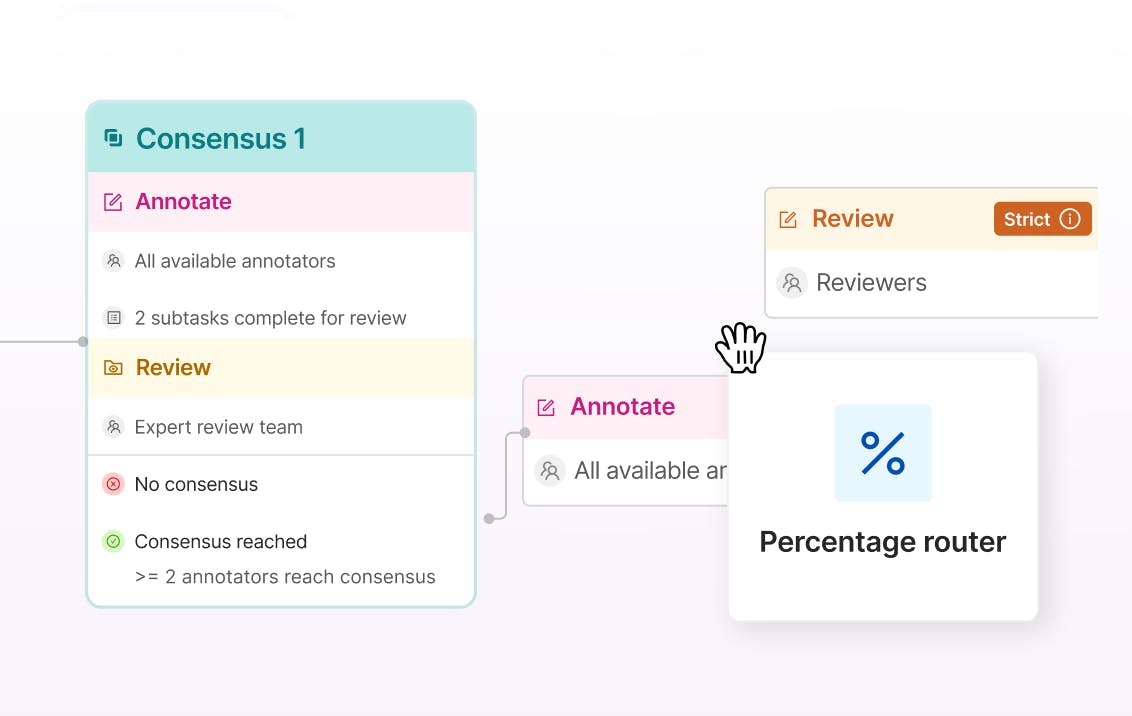Screen dimensions: 1132x716
Task: Click the Review pencil icon in the top-right node
Action: pos(789,218)
